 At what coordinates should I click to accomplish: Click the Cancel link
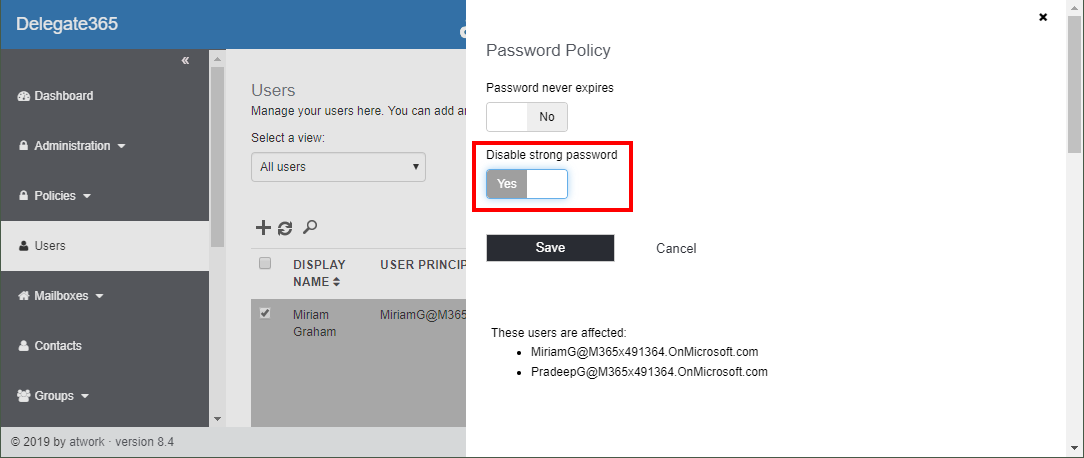click(676, 248)
